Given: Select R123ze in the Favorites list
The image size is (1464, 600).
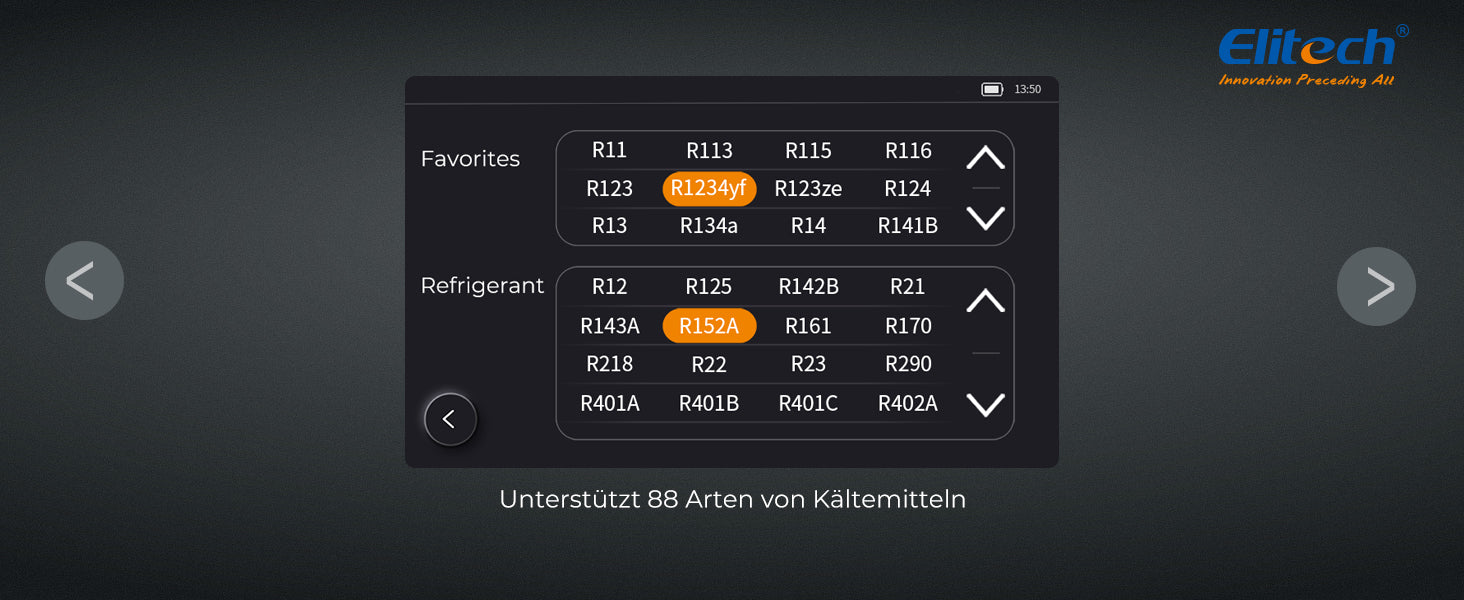Looking at the screenshot, I should click(x=808, y=189).
